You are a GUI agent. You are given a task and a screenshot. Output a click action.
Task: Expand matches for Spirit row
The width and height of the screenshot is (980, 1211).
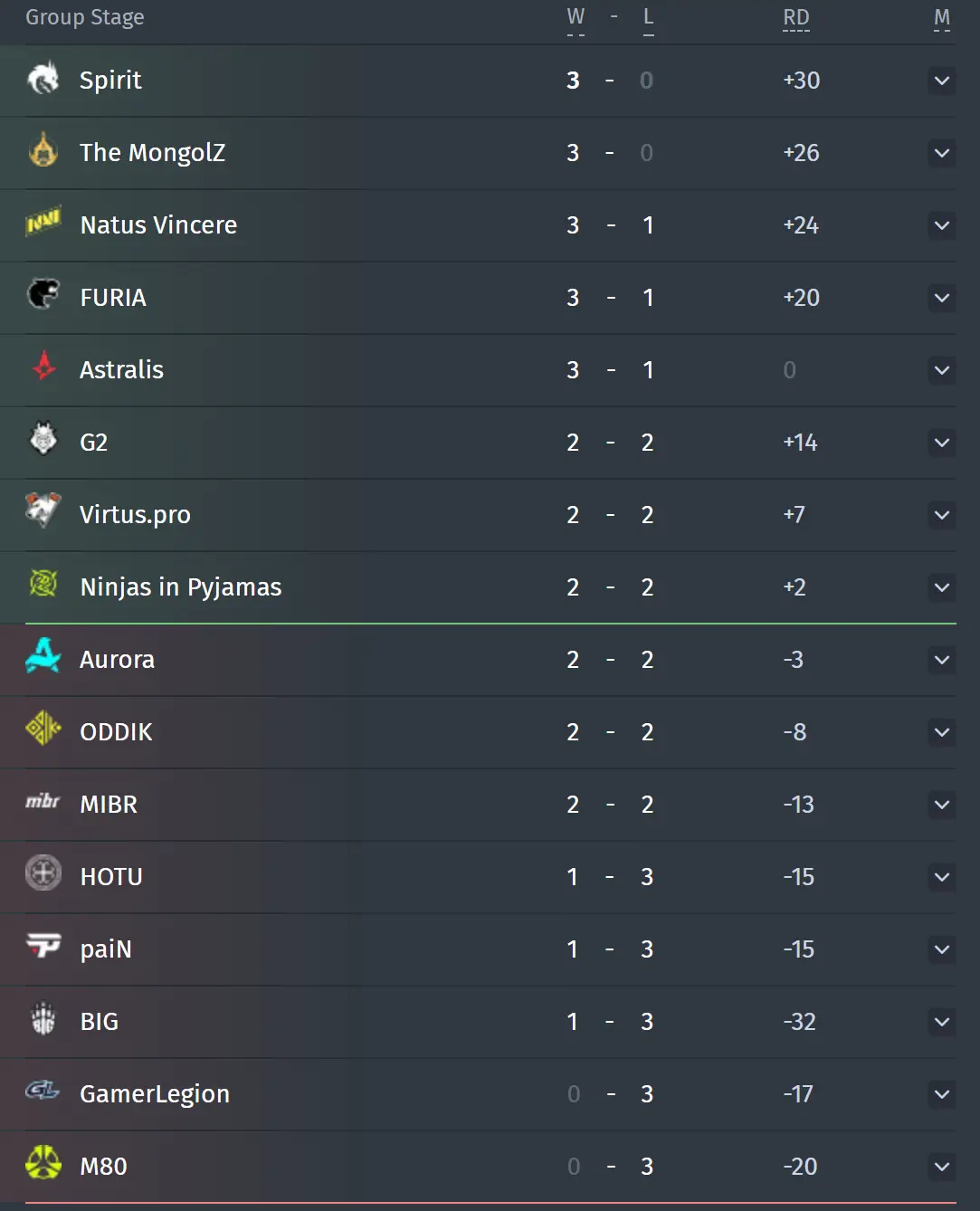[942, 81]
